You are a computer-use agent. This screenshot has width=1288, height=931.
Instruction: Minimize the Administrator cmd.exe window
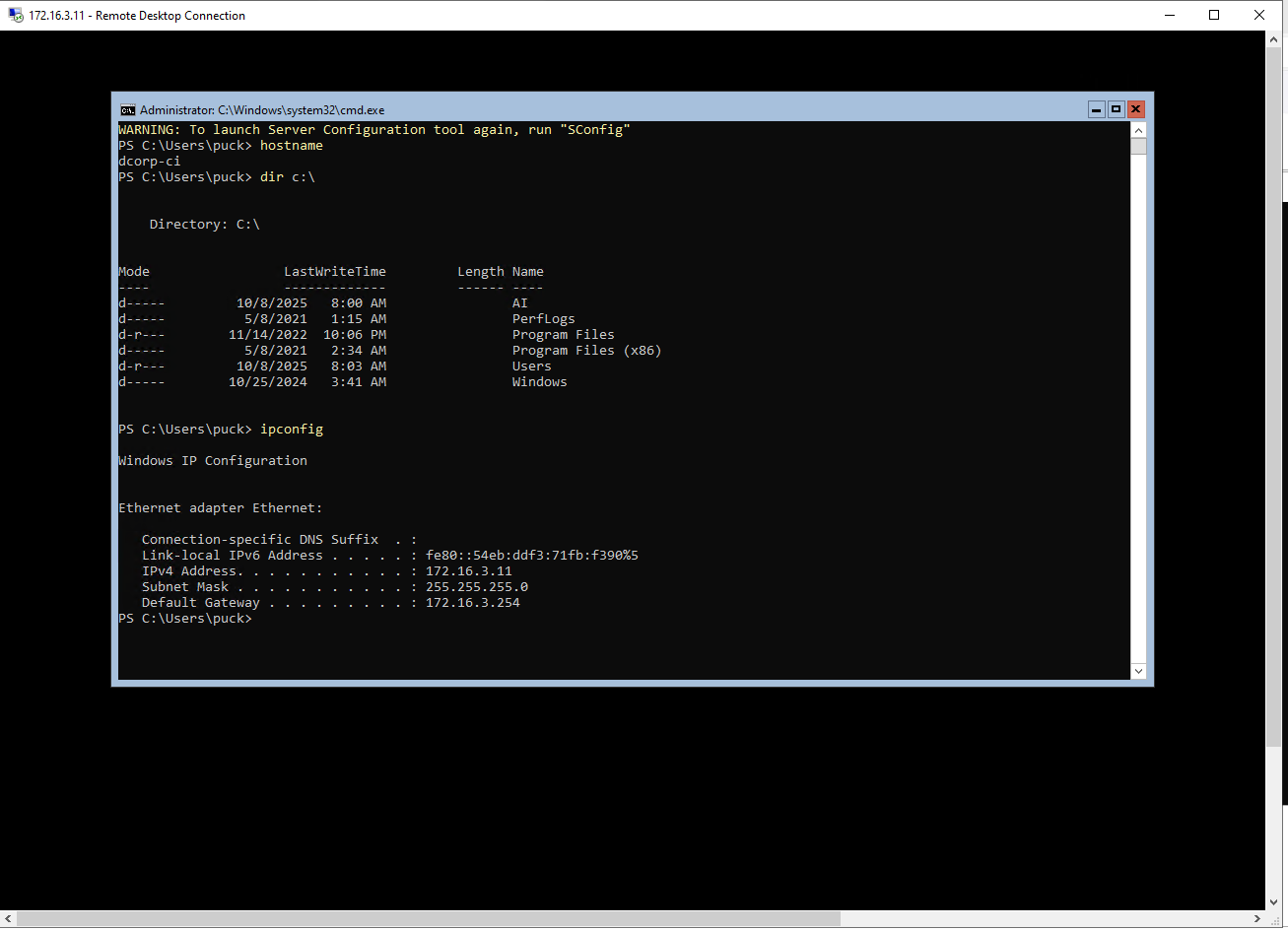pyautogui.click(x=1096, y=109)
